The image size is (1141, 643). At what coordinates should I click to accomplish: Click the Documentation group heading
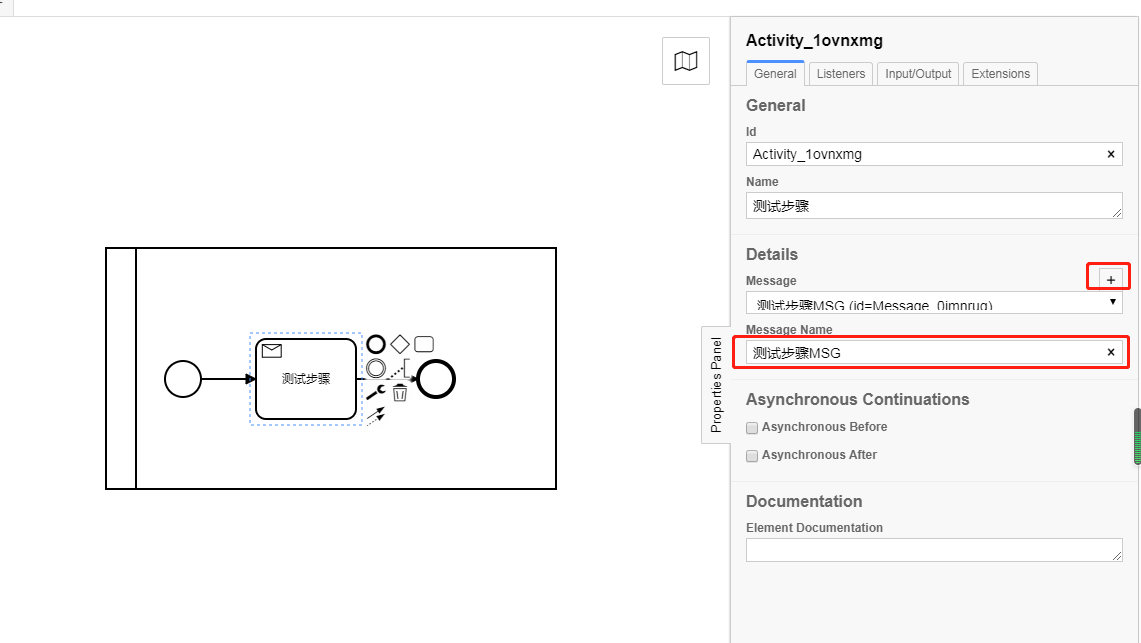pyautogui.click(x=804, y=501)
